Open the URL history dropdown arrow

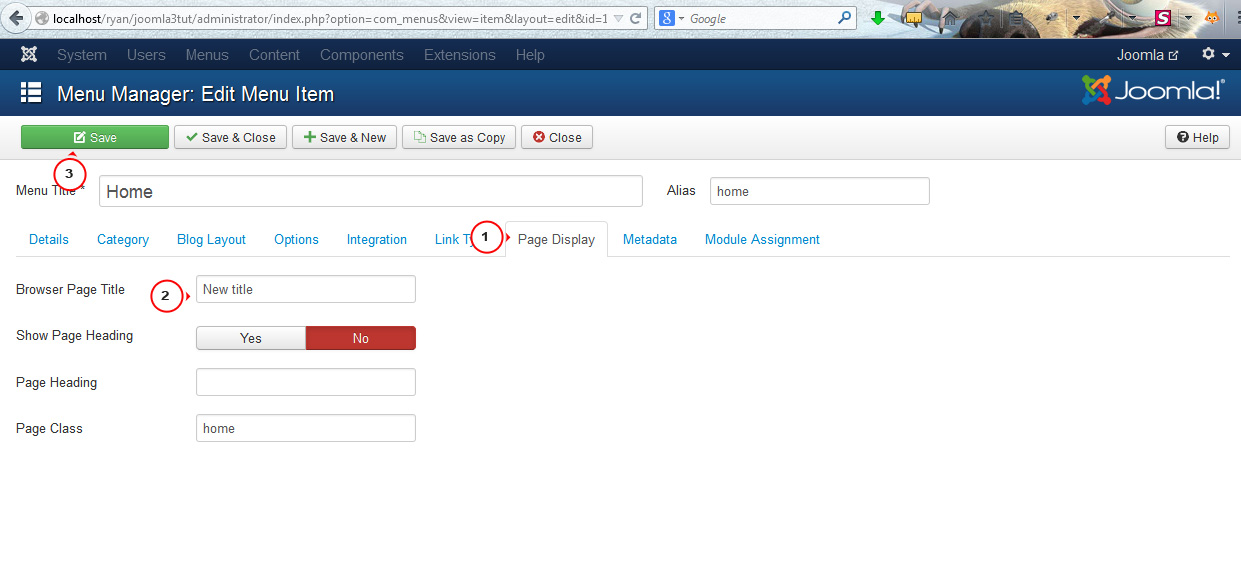point(617,18)
